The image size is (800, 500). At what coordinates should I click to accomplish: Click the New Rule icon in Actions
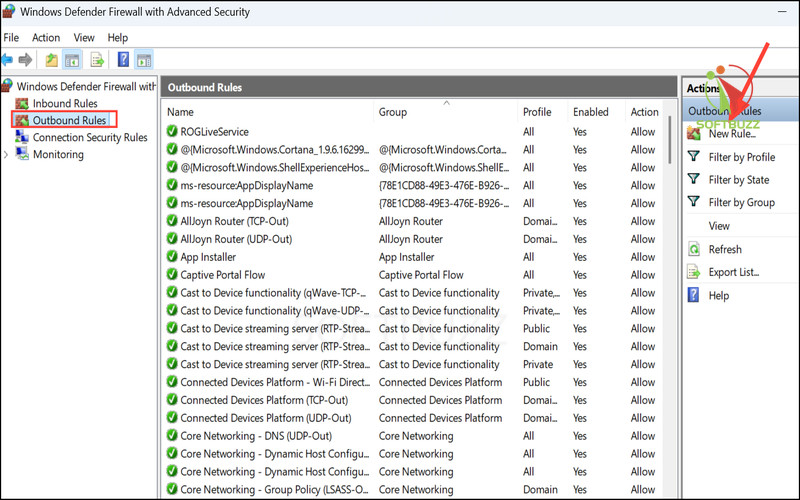coord(694,134)
